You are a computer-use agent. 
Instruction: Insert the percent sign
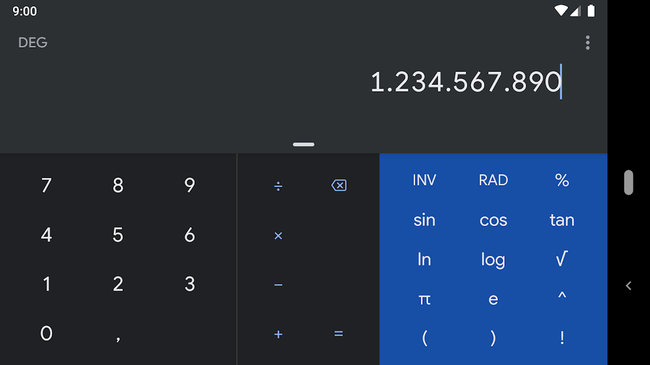(x=562, y=180)
